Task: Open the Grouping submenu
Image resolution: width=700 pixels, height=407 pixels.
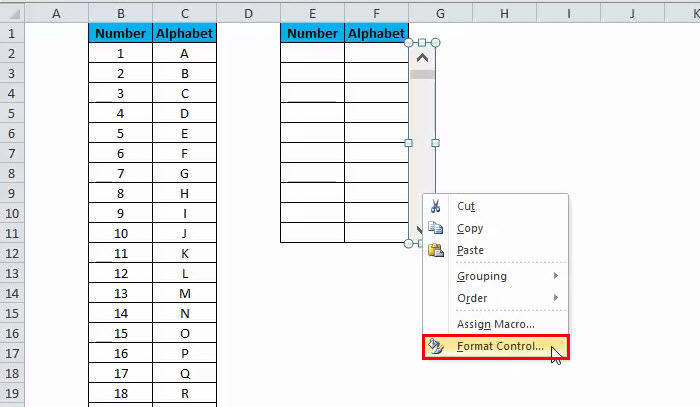Action: (496, 276)
